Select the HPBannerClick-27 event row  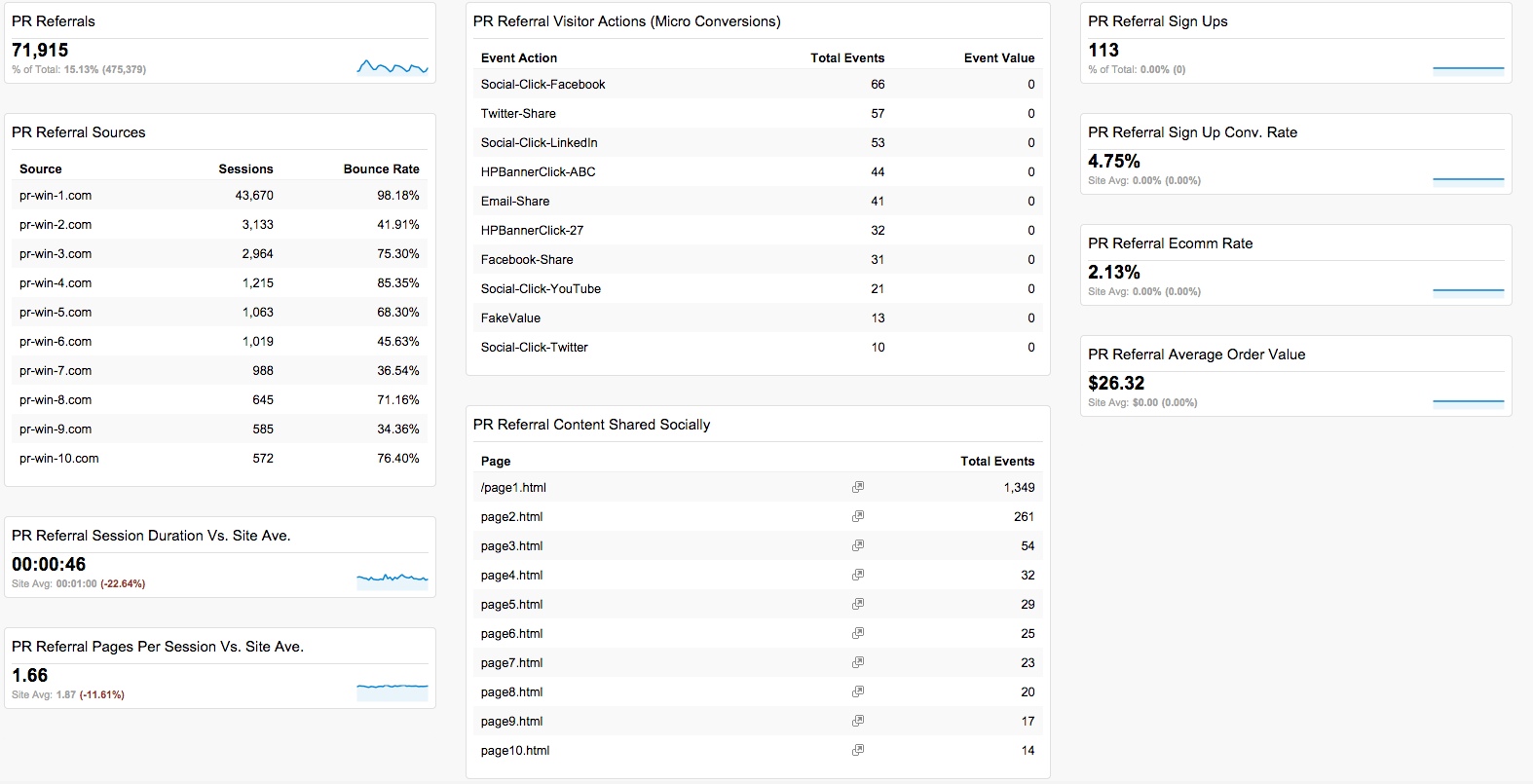pos(758,231)
